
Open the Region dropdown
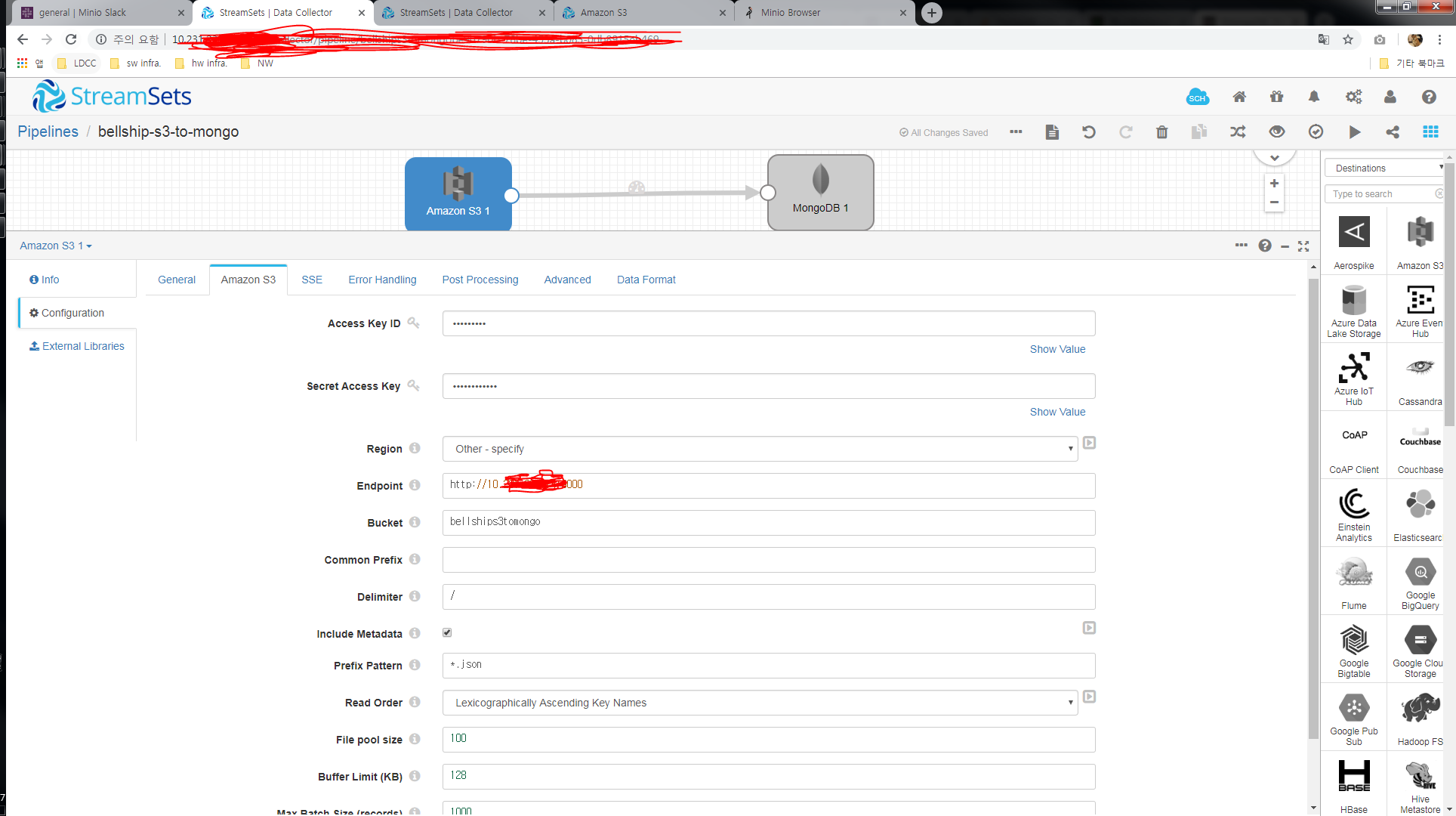pyautogui.click(x=1070, y=448)
